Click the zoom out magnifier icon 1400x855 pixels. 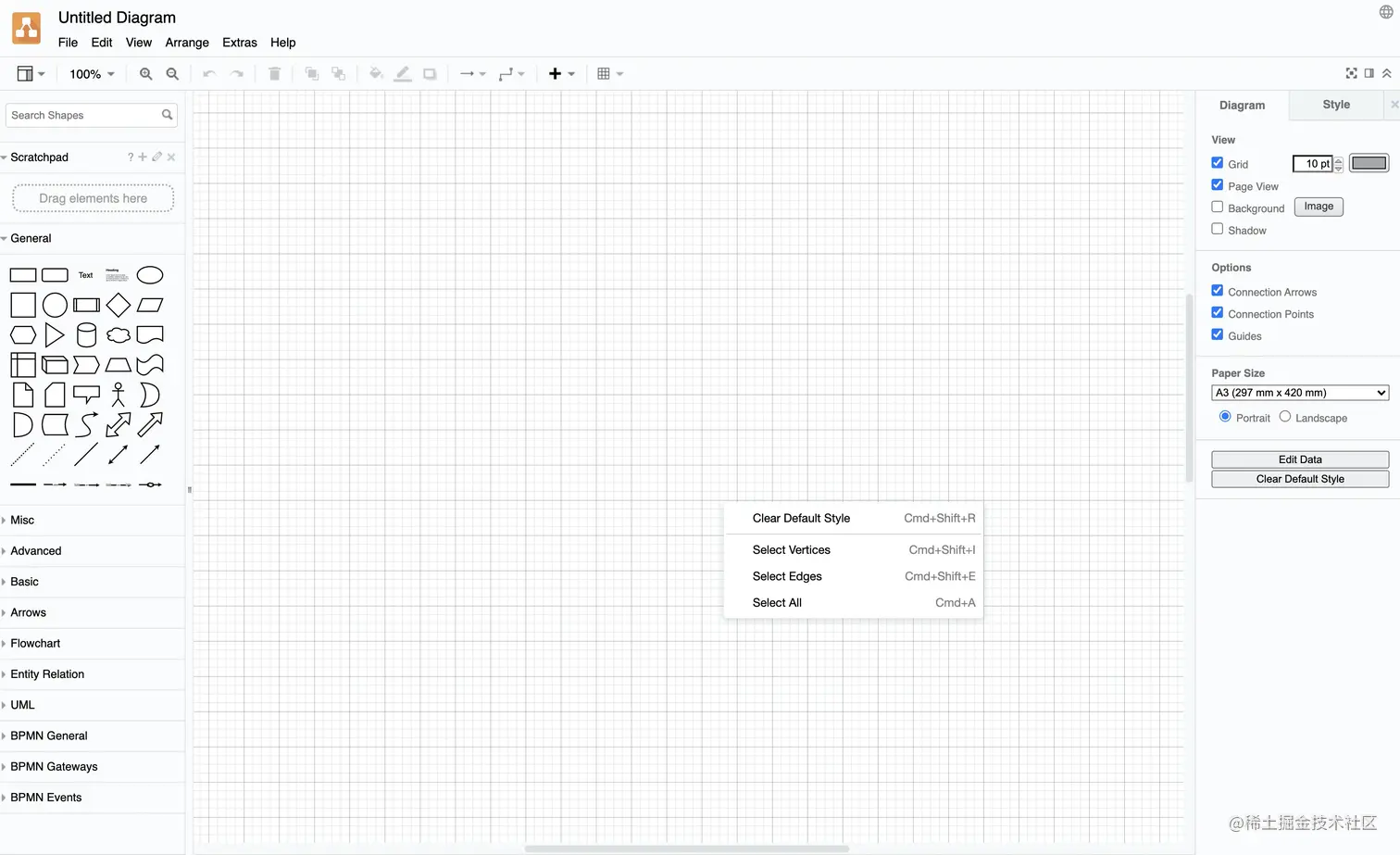(x=172, y=74)
